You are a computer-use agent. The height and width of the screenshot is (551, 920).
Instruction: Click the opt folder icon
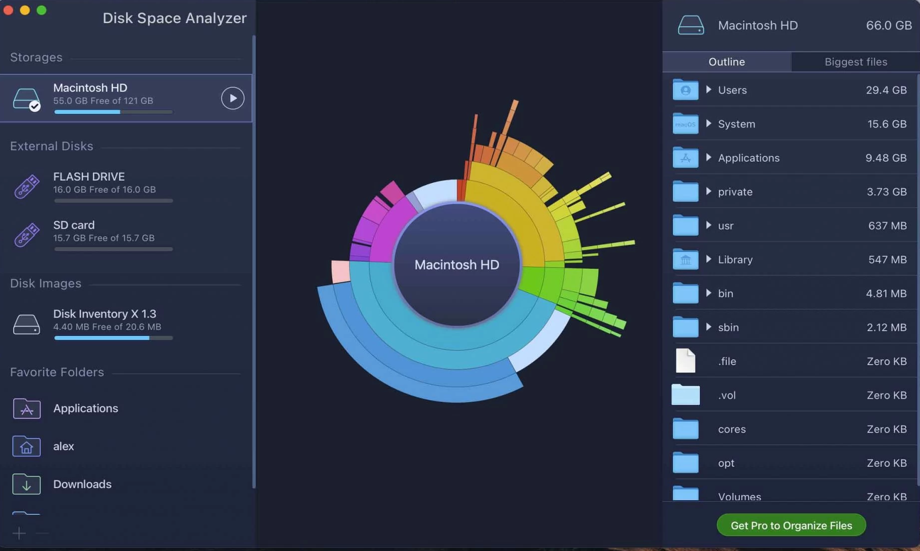click(x=685, y=463)
